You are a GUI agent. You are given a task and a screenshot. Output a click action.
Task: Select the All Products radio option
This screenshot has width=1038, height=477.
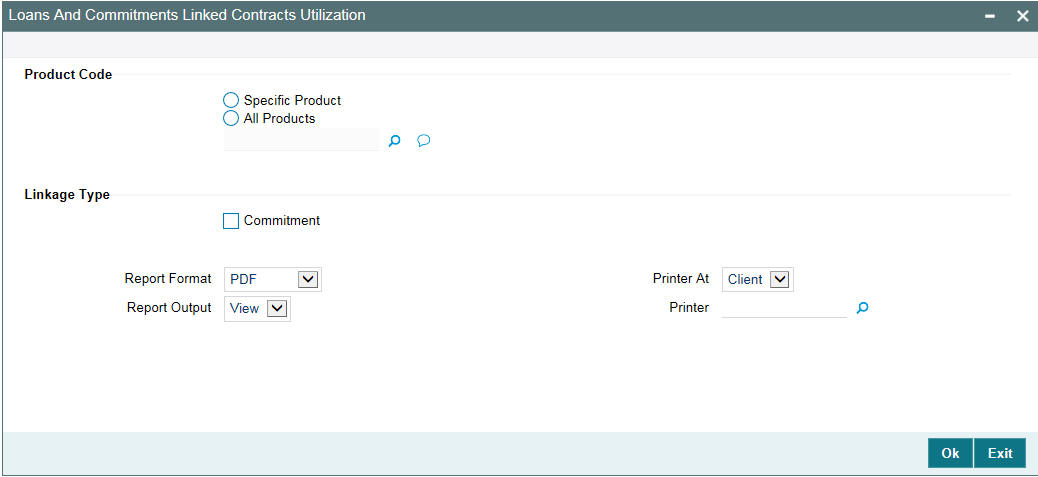tap(230, 118)
